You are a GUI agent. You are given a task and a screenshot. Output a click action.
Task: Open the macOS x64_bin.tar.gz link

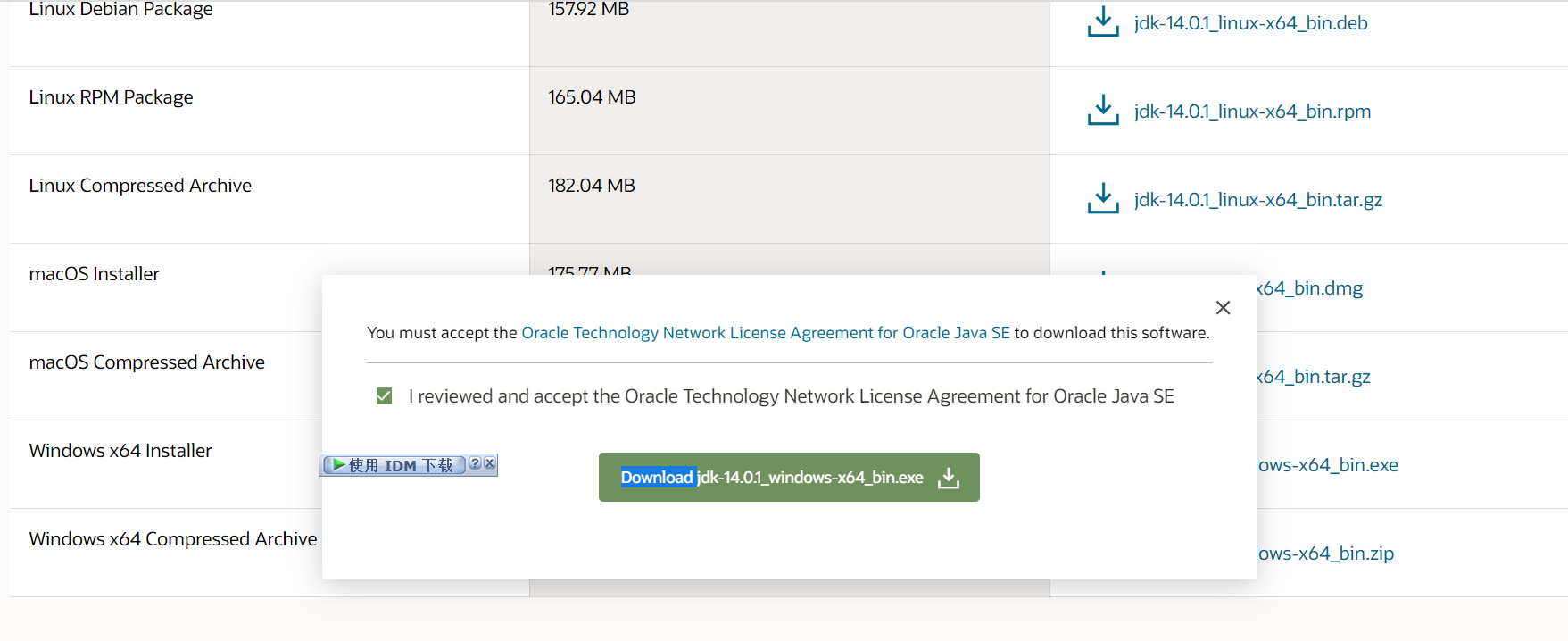point(1314,377)
